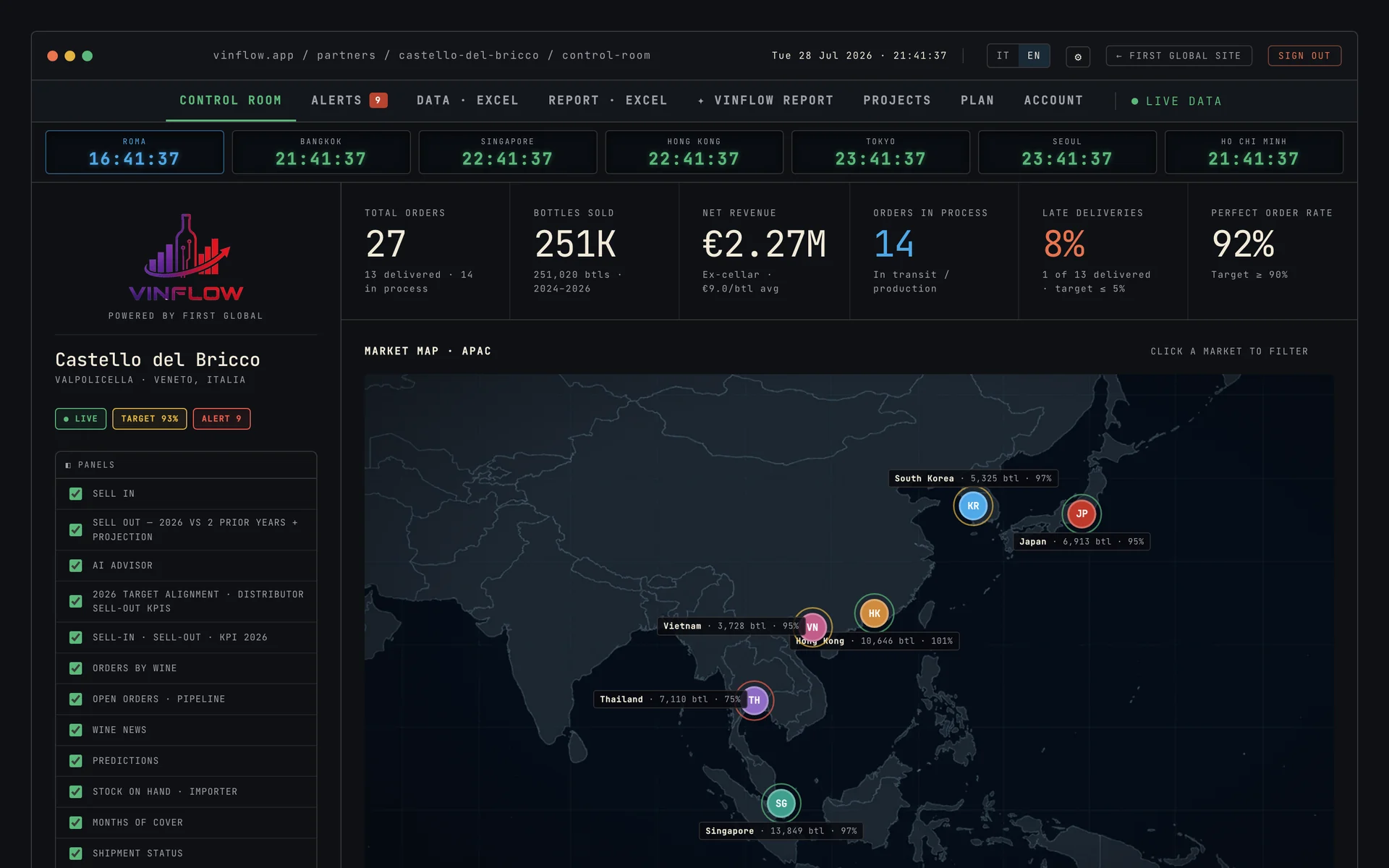This screenshot has width=1389, height=868.
Task: Select the JP Japan map marker
Action: coord(1082,514)
